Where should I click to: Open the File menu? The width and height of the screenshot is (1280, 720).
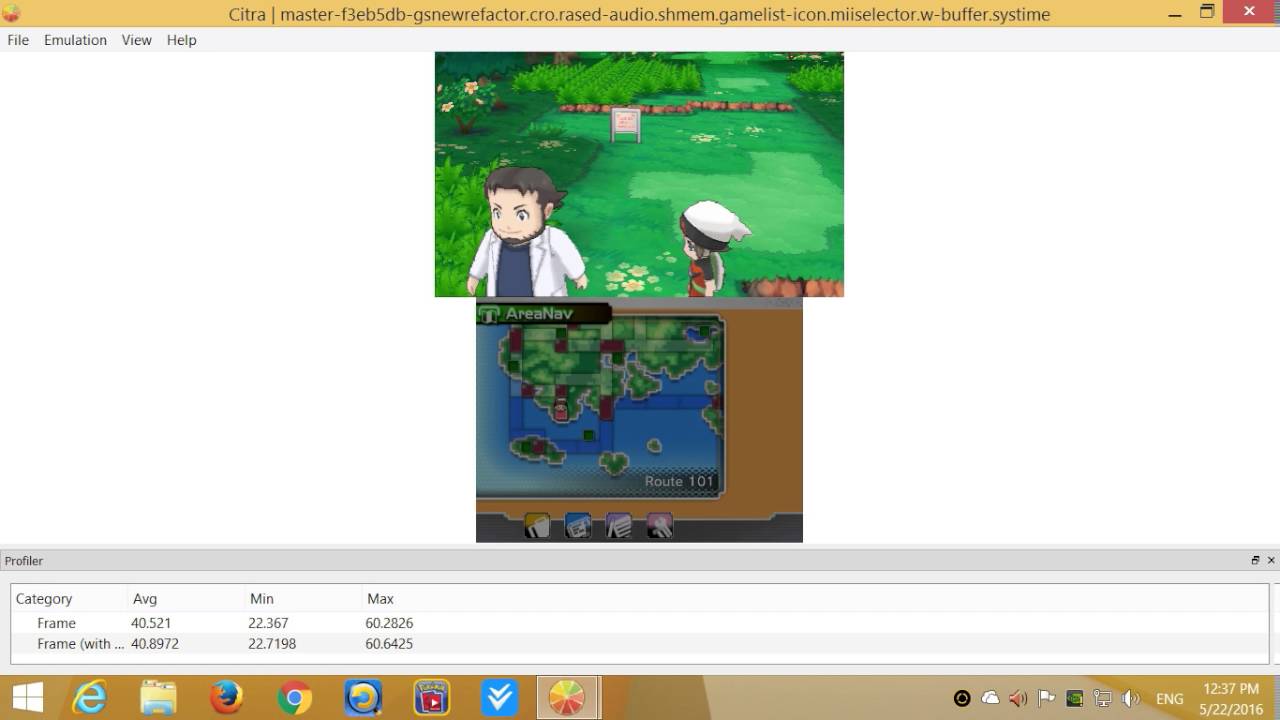point(18,40)
